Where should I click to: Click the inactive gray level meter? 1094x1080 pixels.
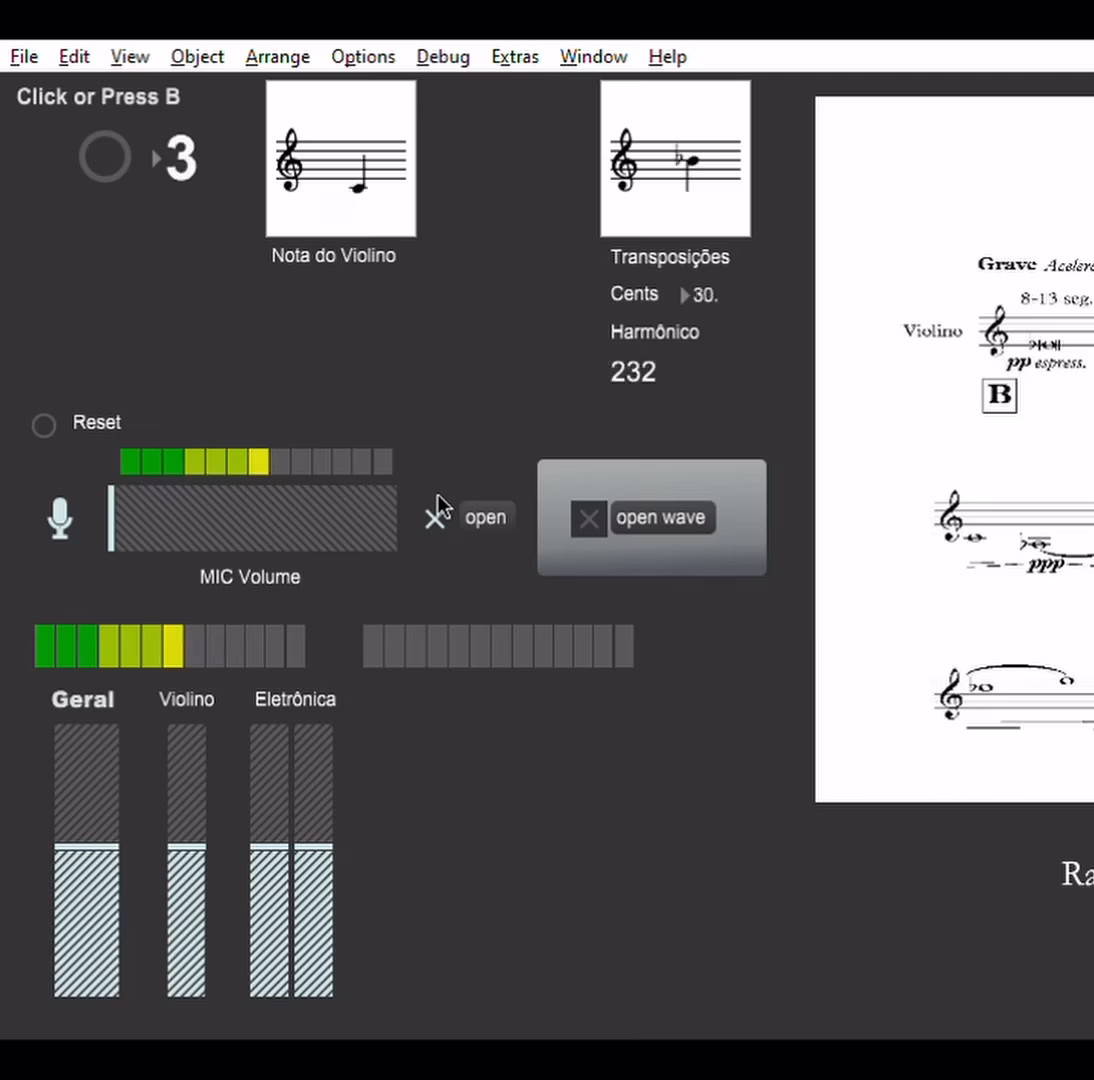coord(498,646)
